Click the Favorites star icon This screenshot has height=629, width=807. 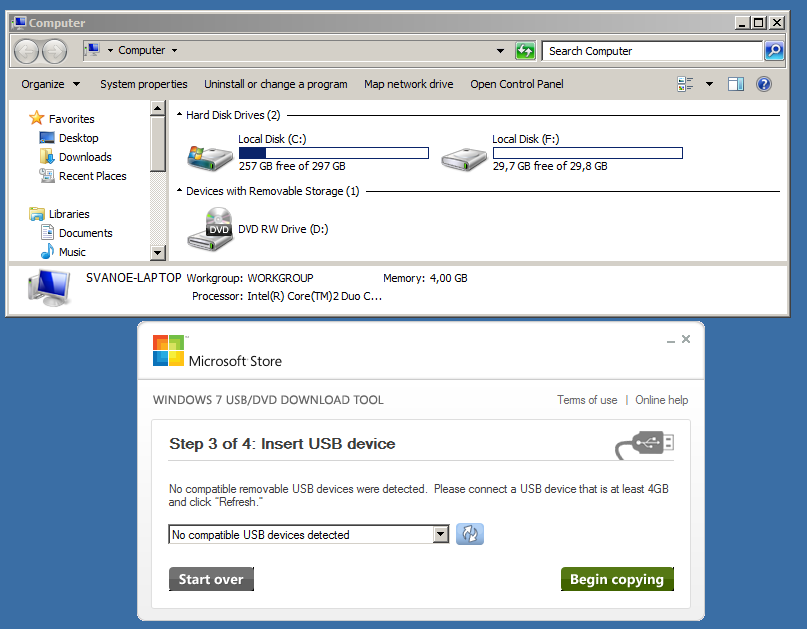click(x=37, y=118)
